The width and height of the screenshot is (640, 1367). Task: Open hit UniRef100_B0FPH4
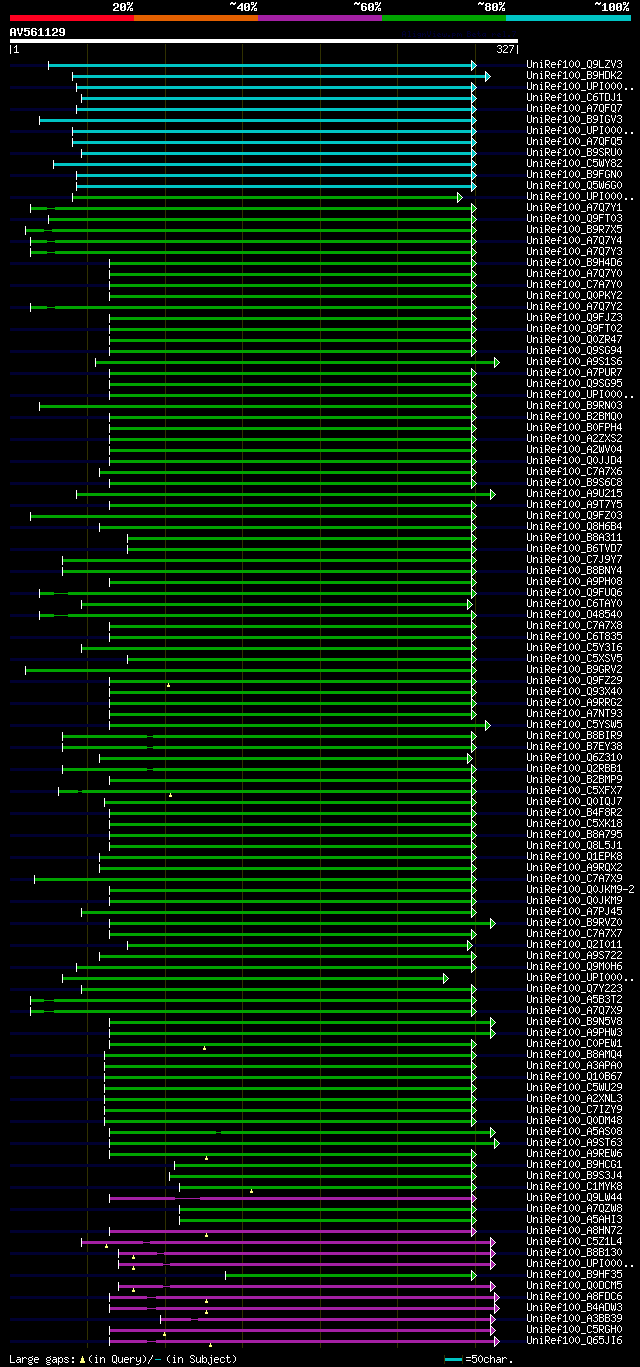[574, 428]
